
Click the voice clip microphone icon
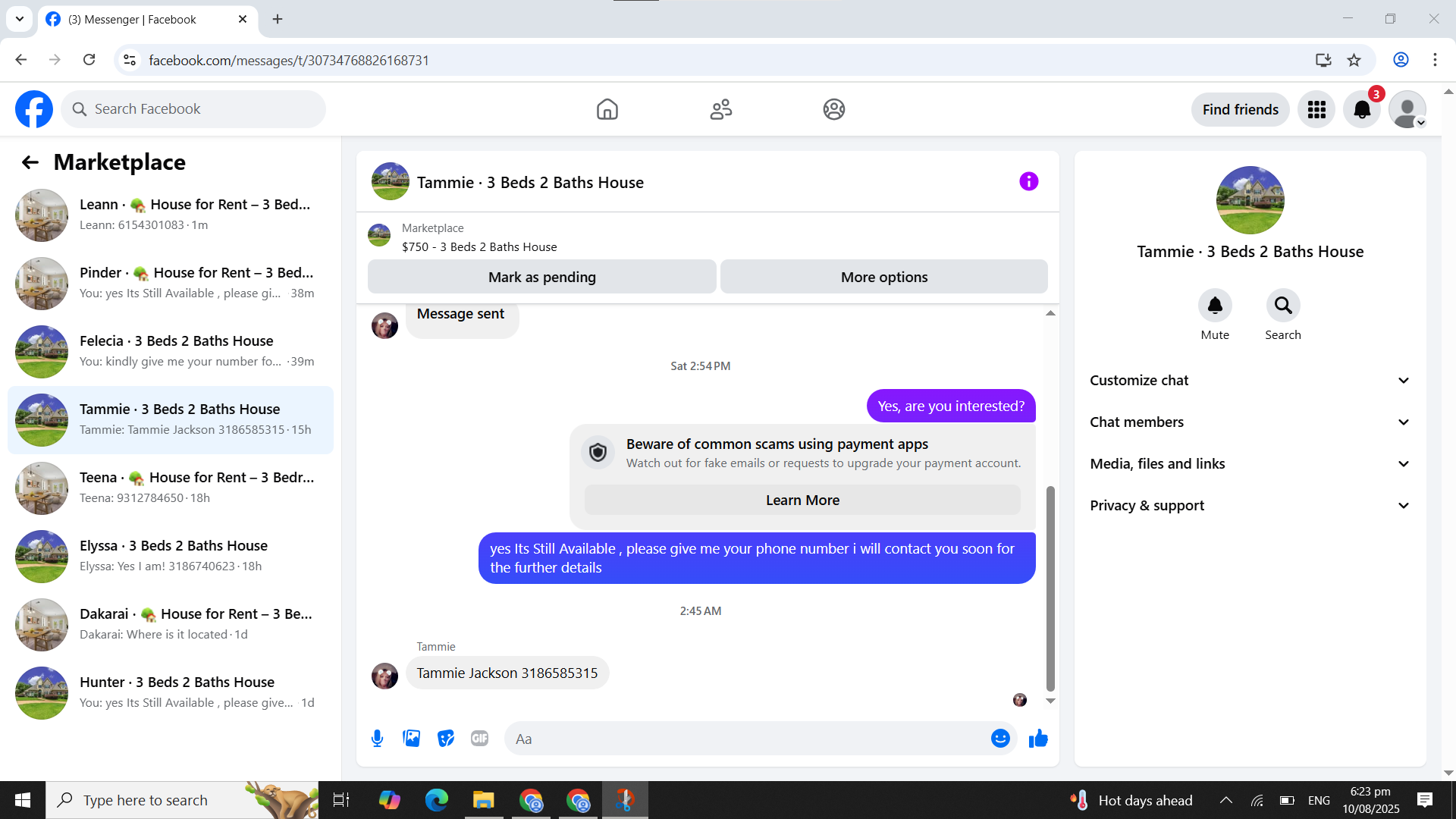[x=377, y=739]
